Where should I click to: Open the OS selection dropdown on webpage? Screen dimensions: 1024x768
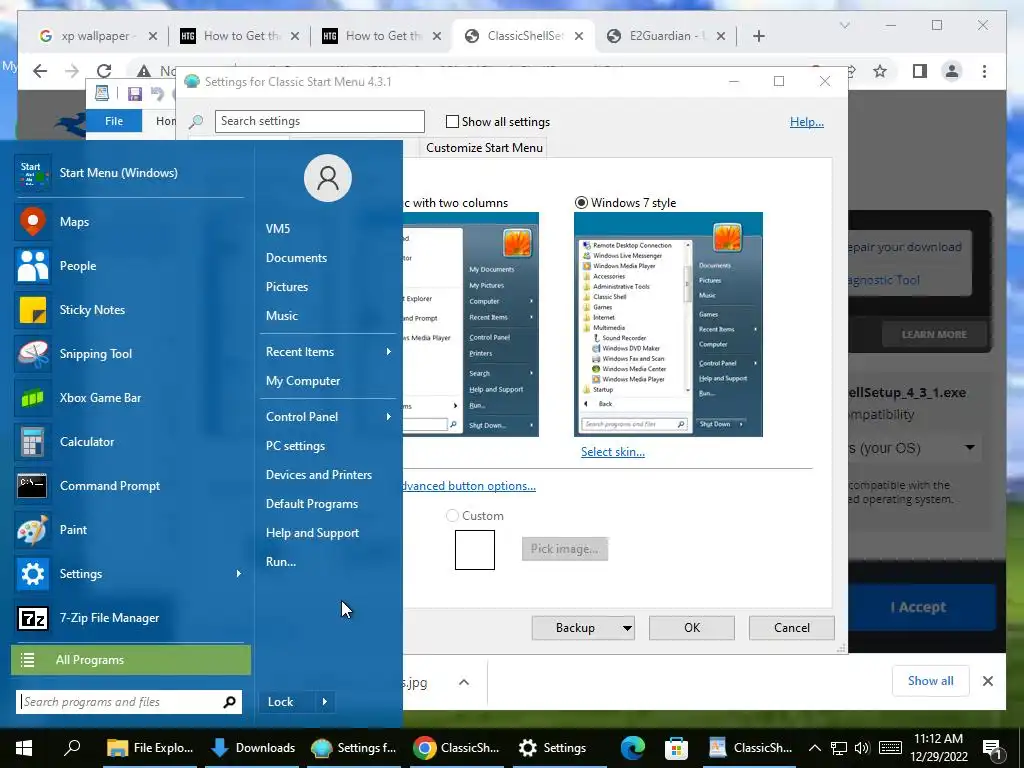pyautogui.click(x=970, y=448)
